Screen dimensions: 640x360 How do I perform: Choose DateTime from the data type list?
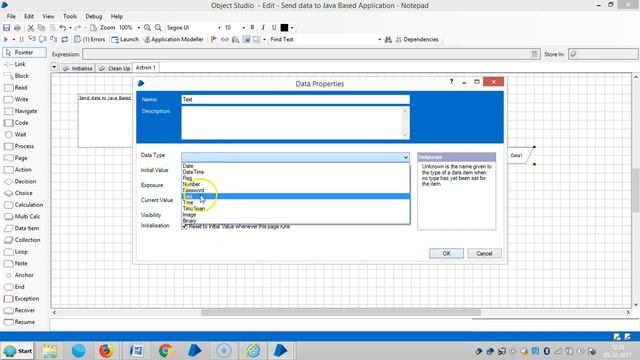coord(296,172)
